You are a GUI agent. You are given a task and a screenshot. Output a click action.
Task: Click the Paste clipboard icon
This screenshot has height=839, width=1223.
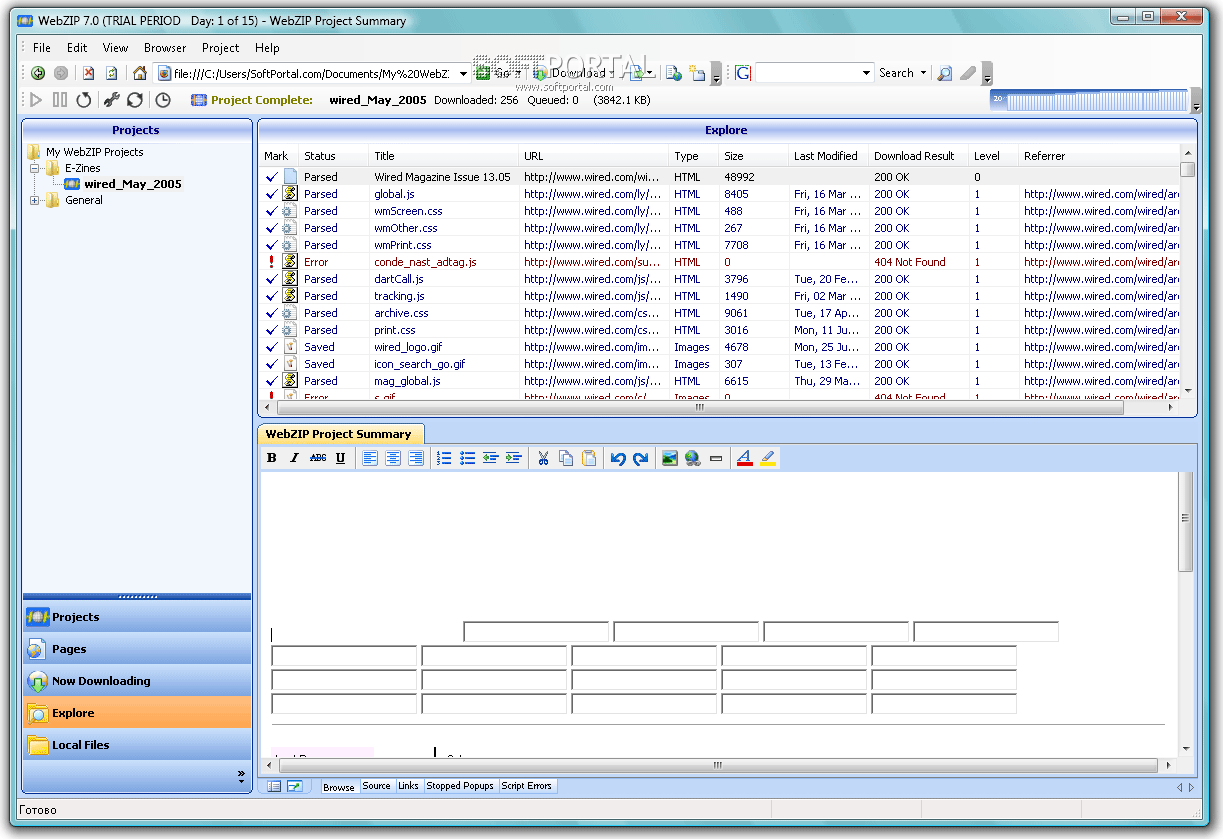589,458
